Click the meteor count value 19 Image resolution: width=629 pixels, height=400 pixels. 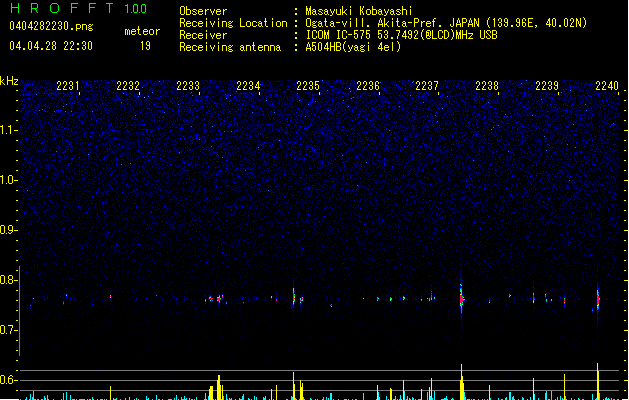145,46
